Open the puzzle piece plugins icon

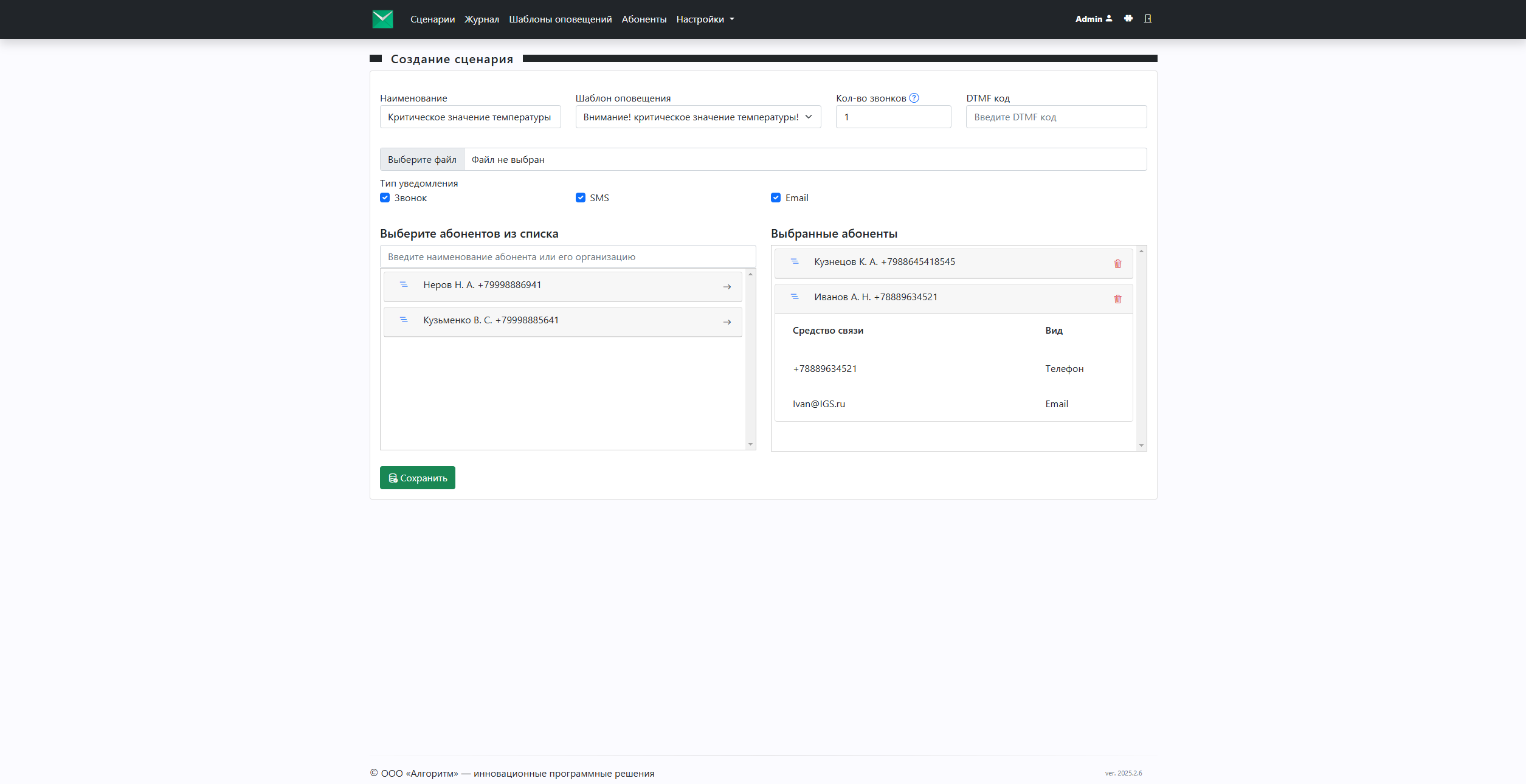coord(1128,19)
